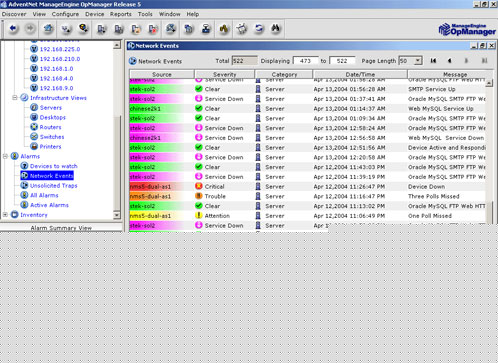Image resolution: width=498 pixels, height=363 pixels.
Task: Go to Home via the house icon
Action: (x=48, y=29)
